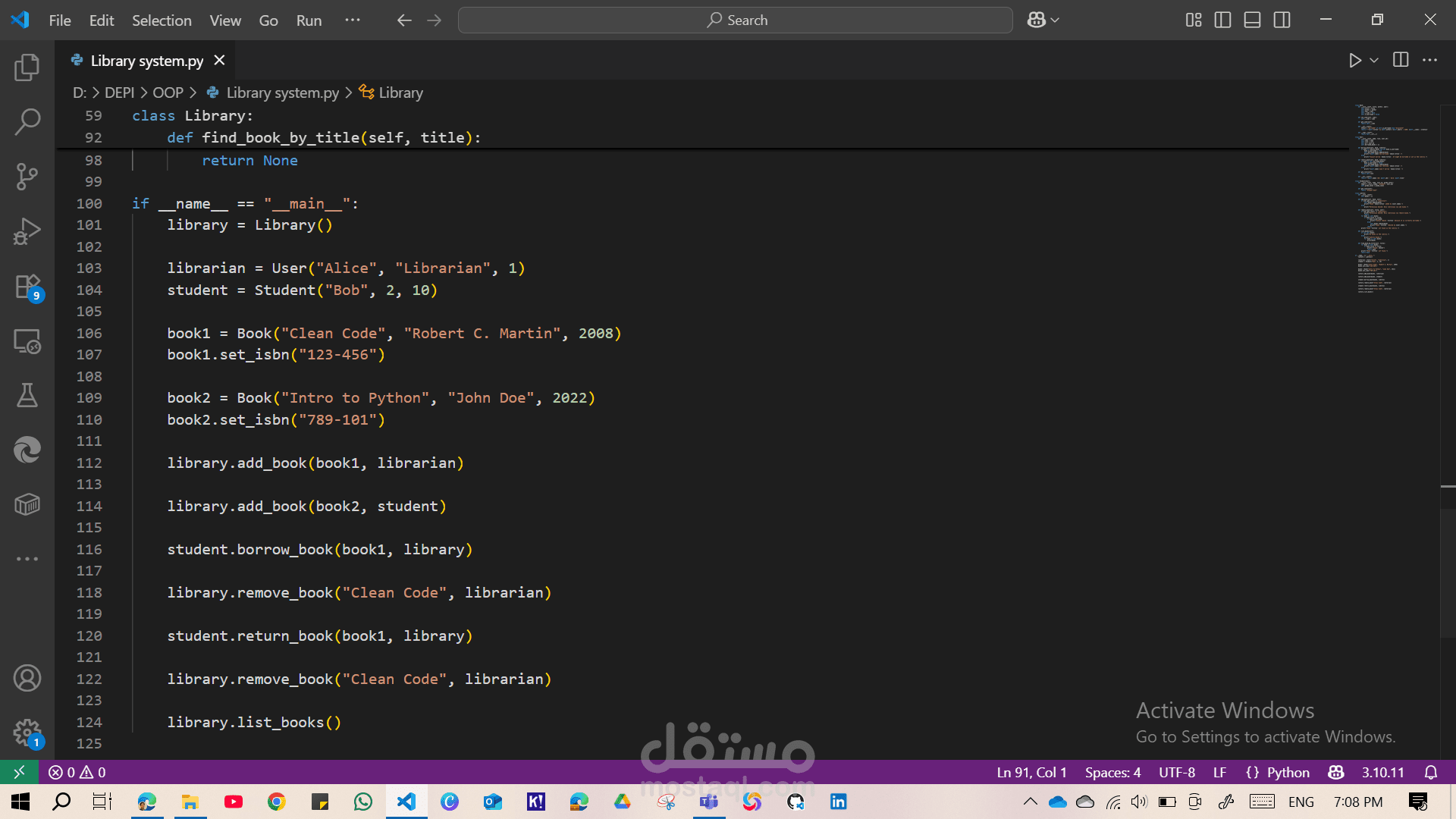Open the Run and Debug view
This screenshot has width=1456, height=819.
tap(27, 231)
